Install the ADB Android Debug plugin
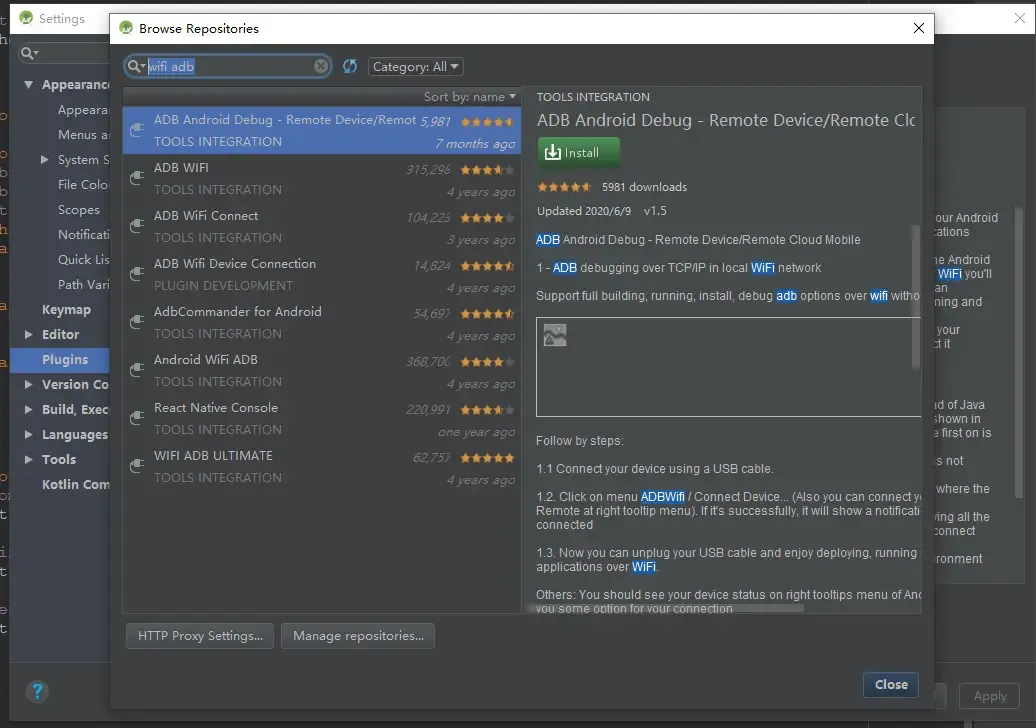The height and width of the screenshot is (728, 1036). [578, 152]
